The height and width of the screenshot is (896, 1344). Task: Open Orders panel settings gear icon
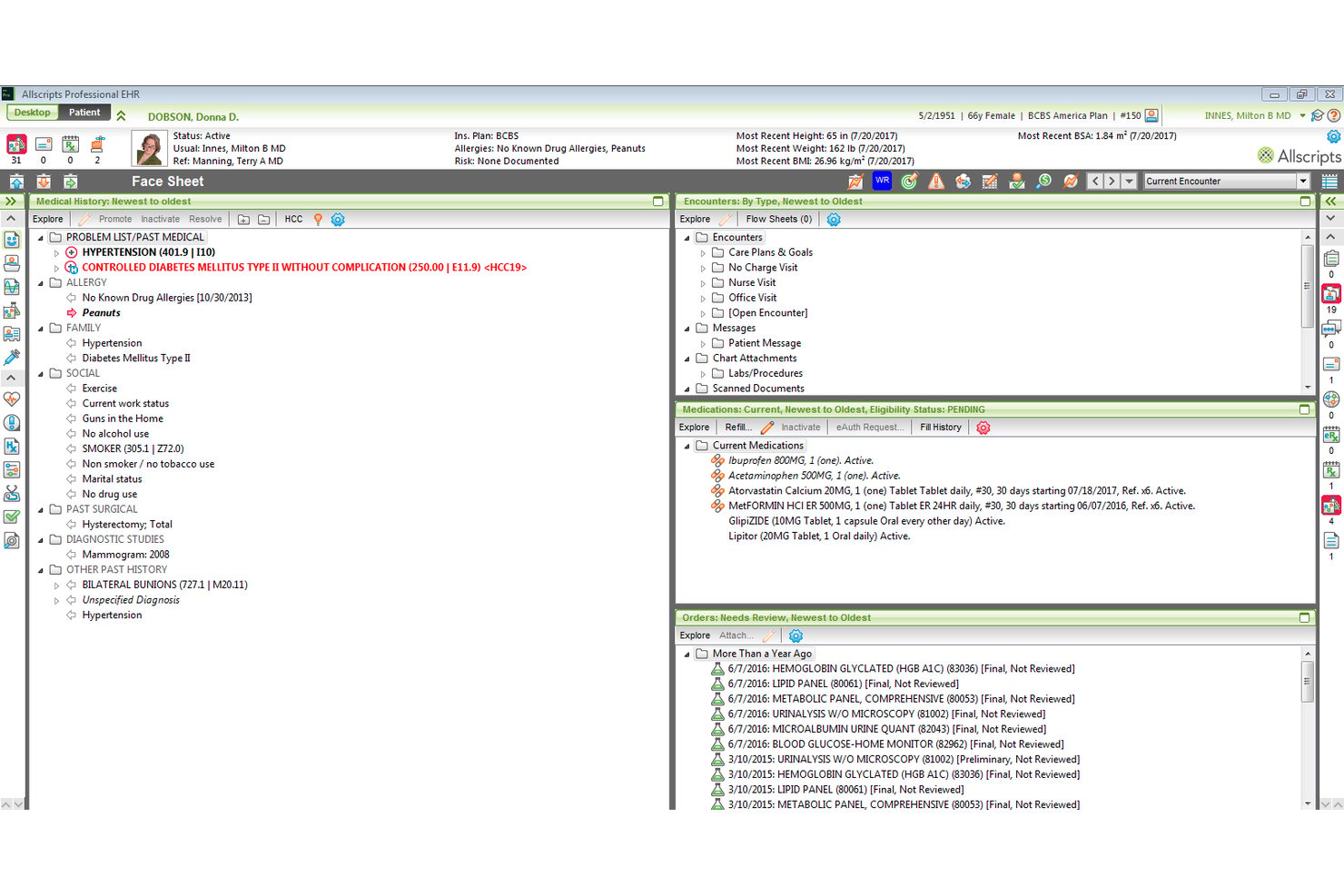[796, 635]
